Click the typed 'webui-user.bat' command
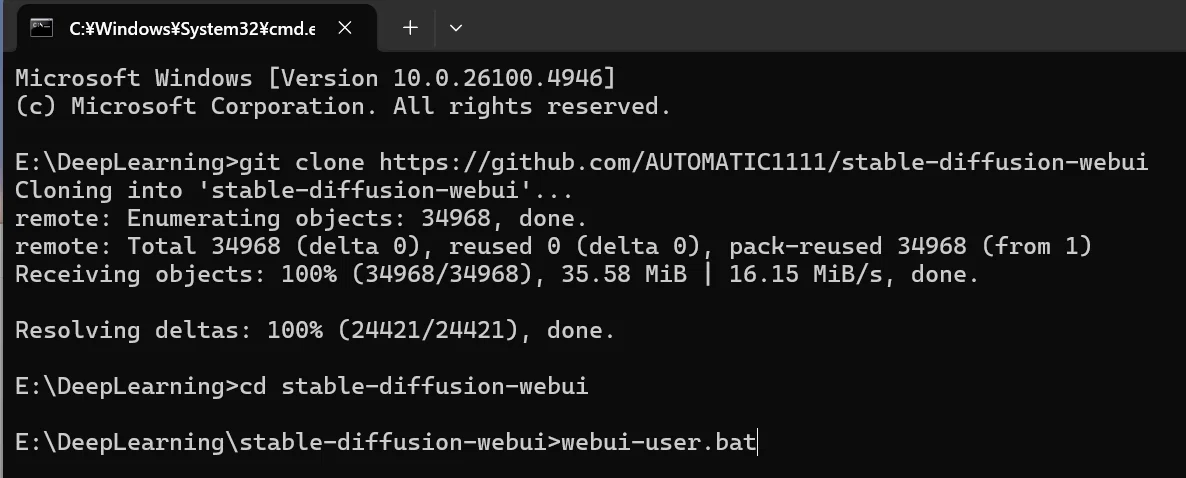Image resolution: width=1186 pixels, height=478 pixels. (658, 442)
